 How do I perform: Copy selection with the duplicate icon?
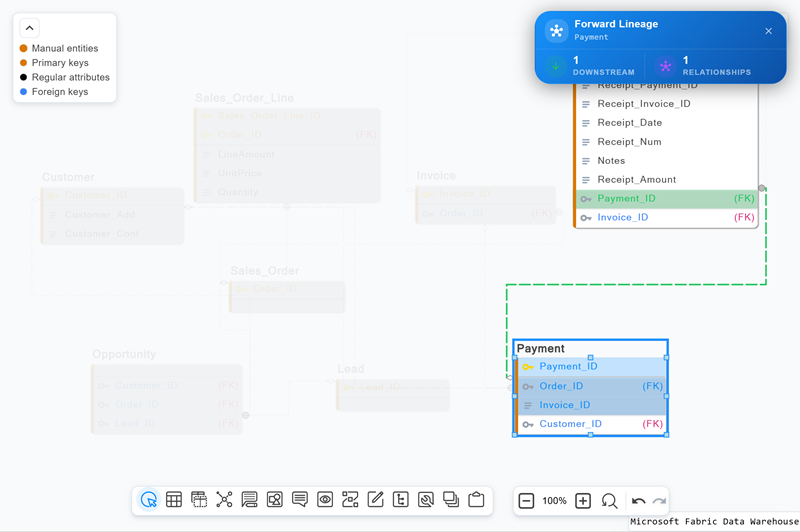coord(451,500)
